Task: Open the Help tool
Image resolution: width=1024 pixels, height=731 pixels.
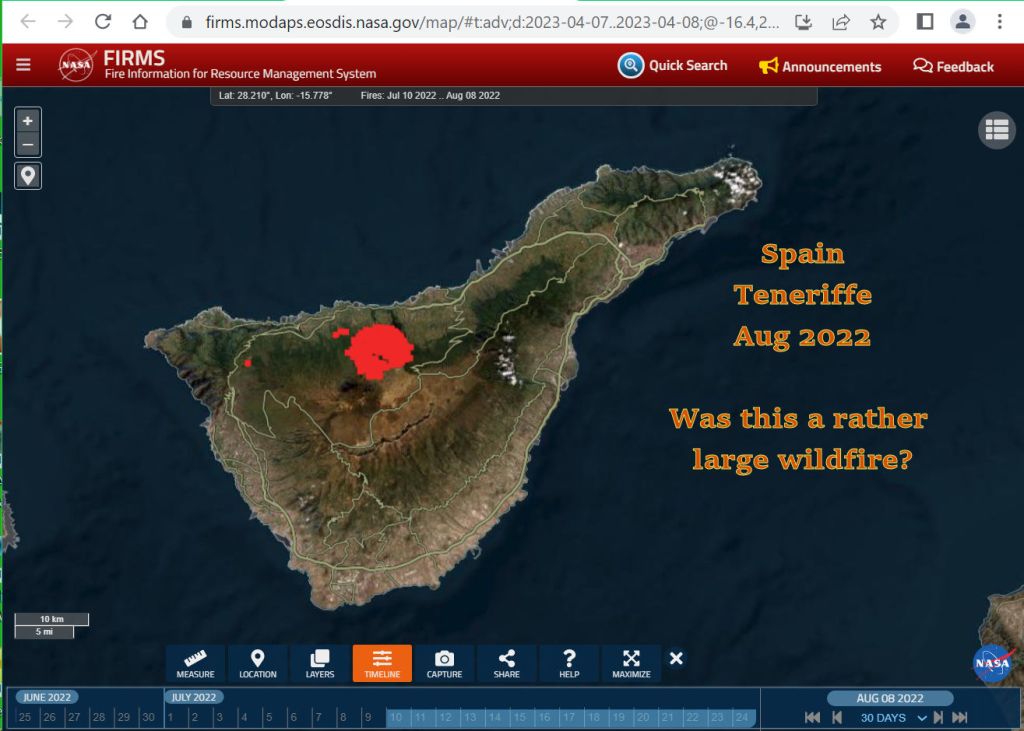Action: (x=569, y=663)
